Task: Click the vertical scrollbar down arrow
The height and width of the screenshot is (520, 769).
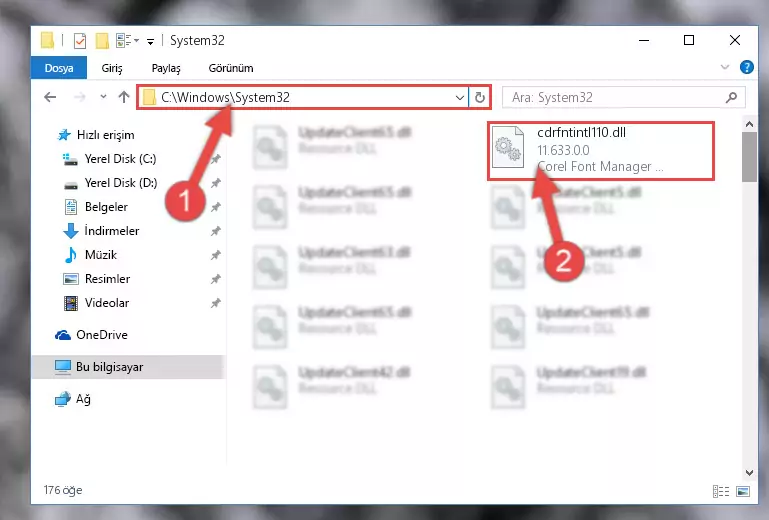Action: click(x=749, y=473)
